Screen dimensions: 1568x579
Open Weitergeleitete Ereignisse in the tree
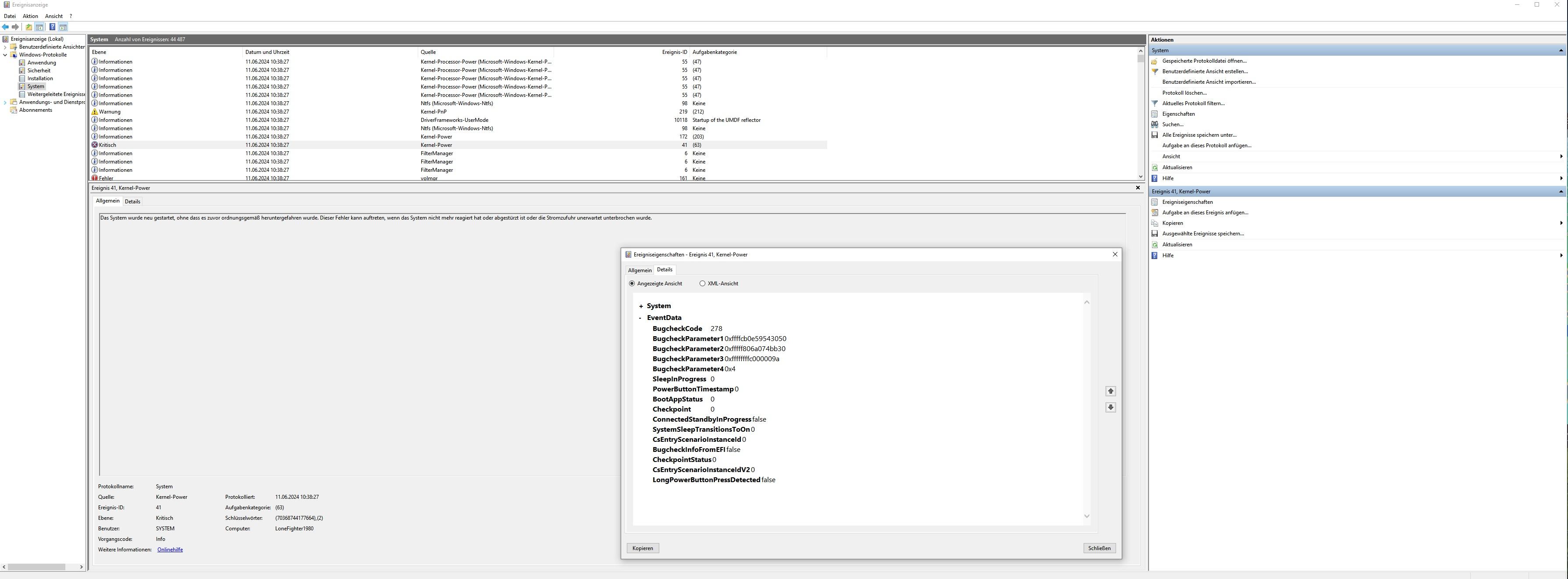pos(56,94)
